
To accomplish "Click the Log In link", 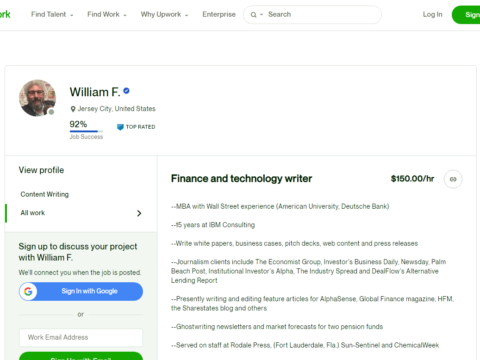I will pos(432,14).
